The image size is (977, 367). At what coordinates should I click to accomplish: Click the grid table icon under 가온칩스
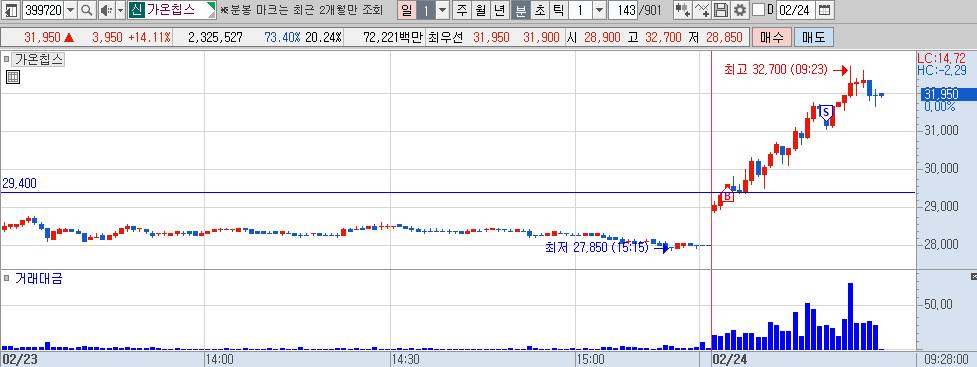click(12, 77)
